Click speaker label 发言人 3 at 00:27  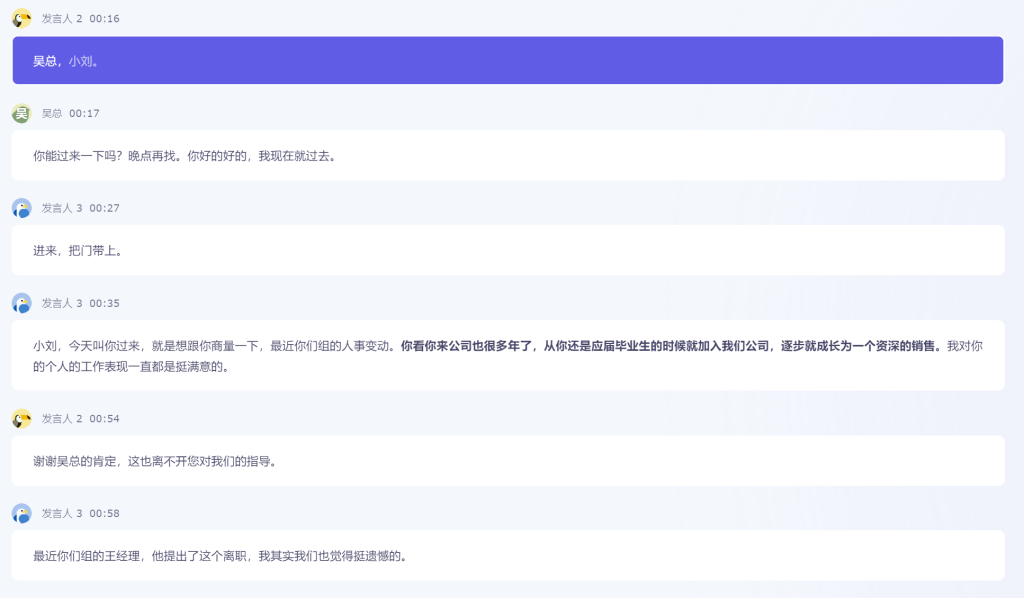[61, 209]
